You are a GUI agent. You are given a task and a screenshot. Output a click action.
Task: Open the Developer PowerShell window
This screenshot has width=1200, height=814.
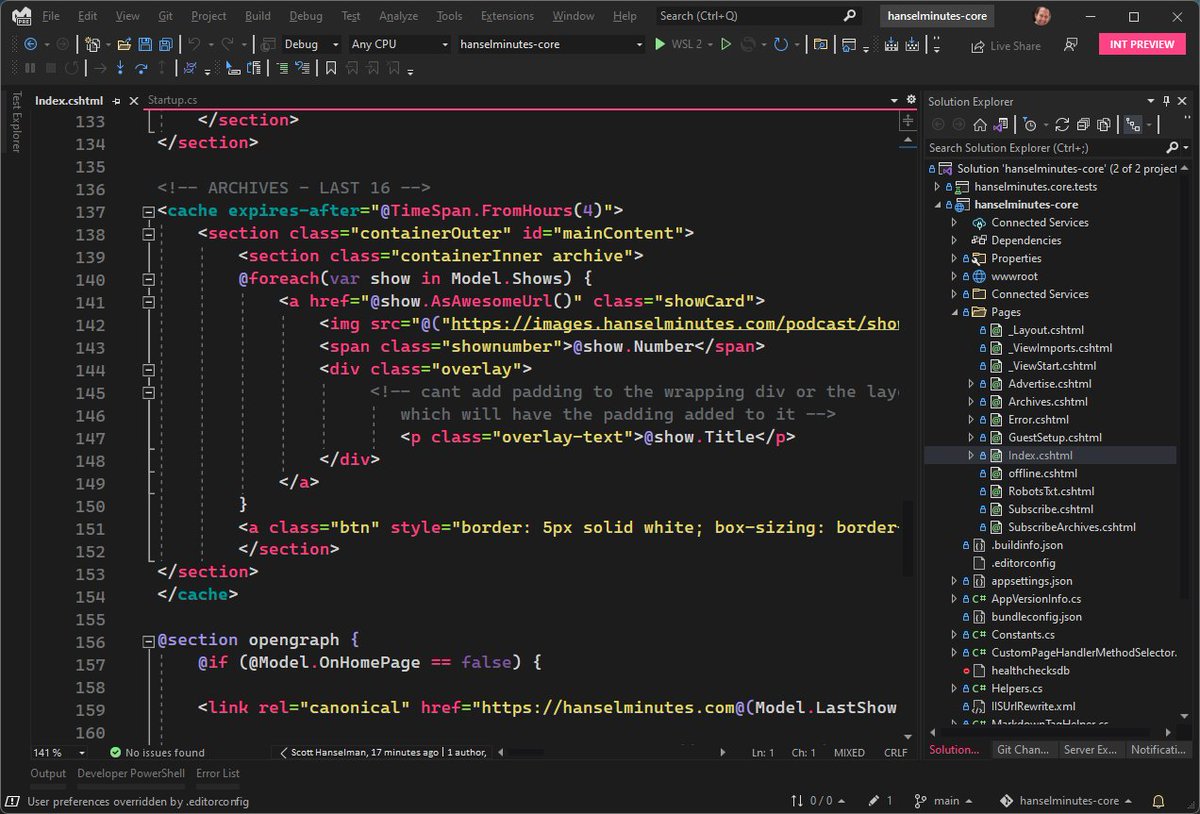click(x=131, y=773)
